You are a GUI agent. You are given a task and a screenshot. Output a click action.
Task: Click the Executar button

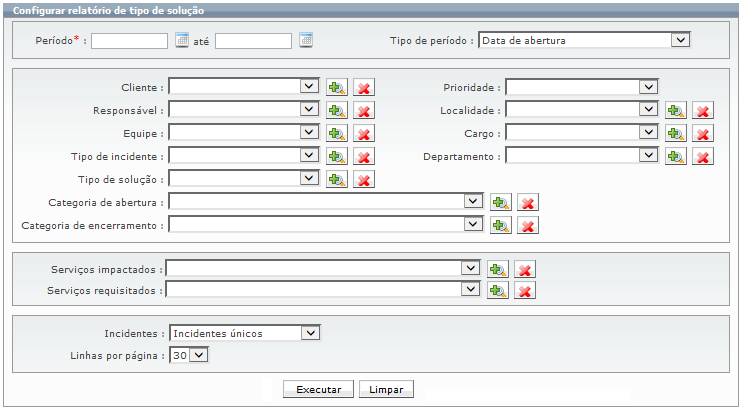318,390
